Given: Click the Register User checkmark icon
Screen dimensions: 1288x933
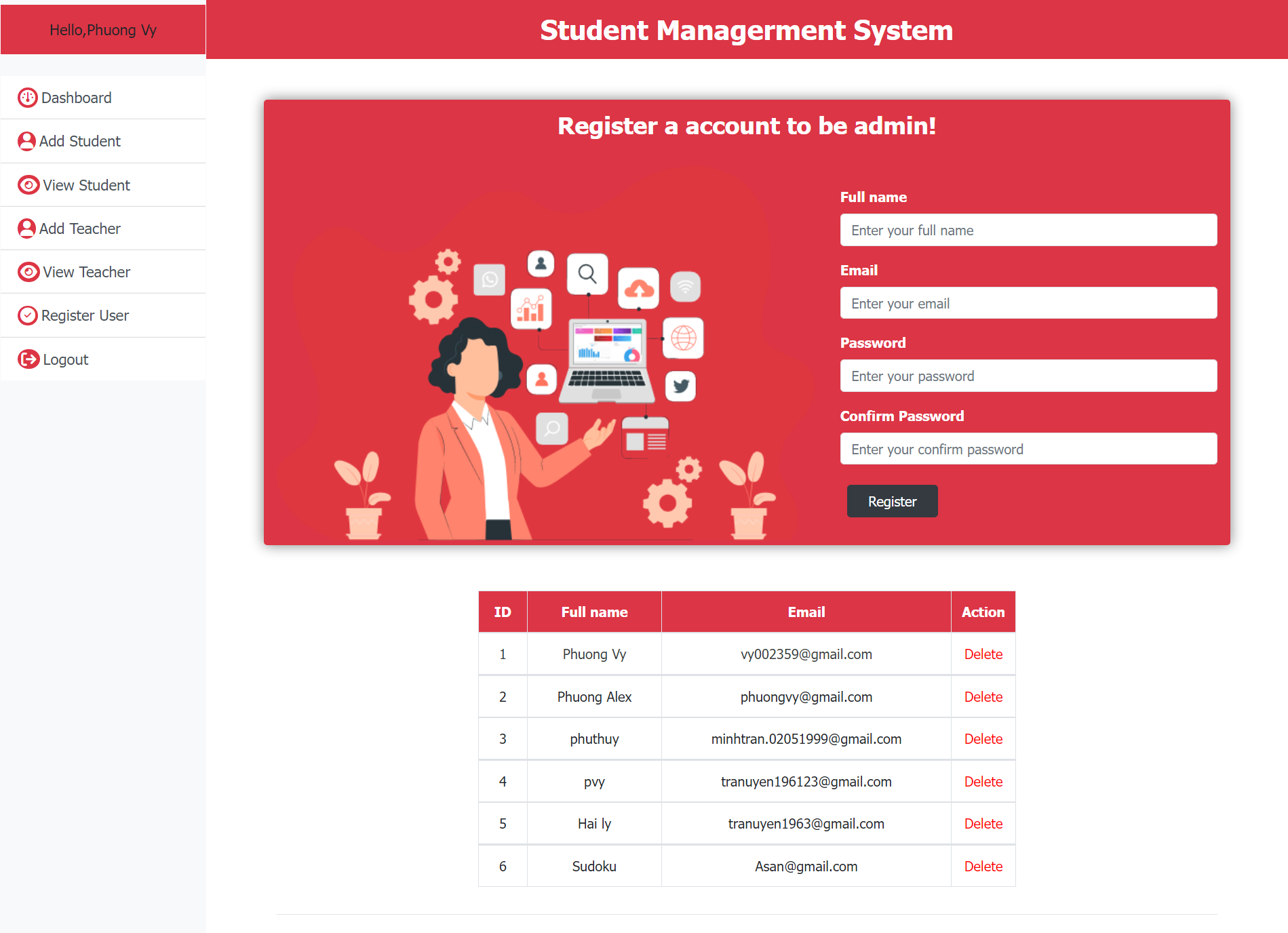Looking at the screenshot, I should 28,315.
